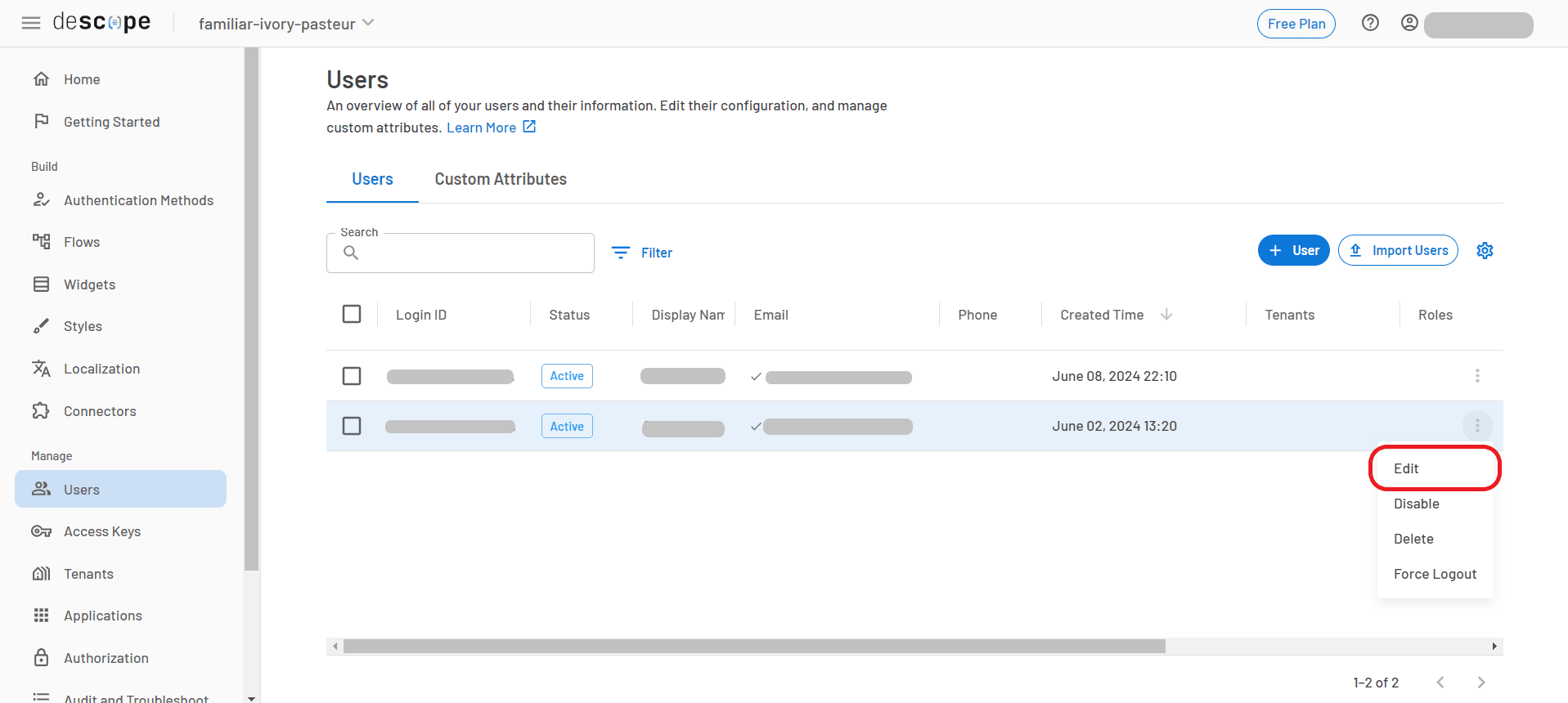Open Access Keys page
This screenshot has height=703, width=1568.
[x=102, y=531]
